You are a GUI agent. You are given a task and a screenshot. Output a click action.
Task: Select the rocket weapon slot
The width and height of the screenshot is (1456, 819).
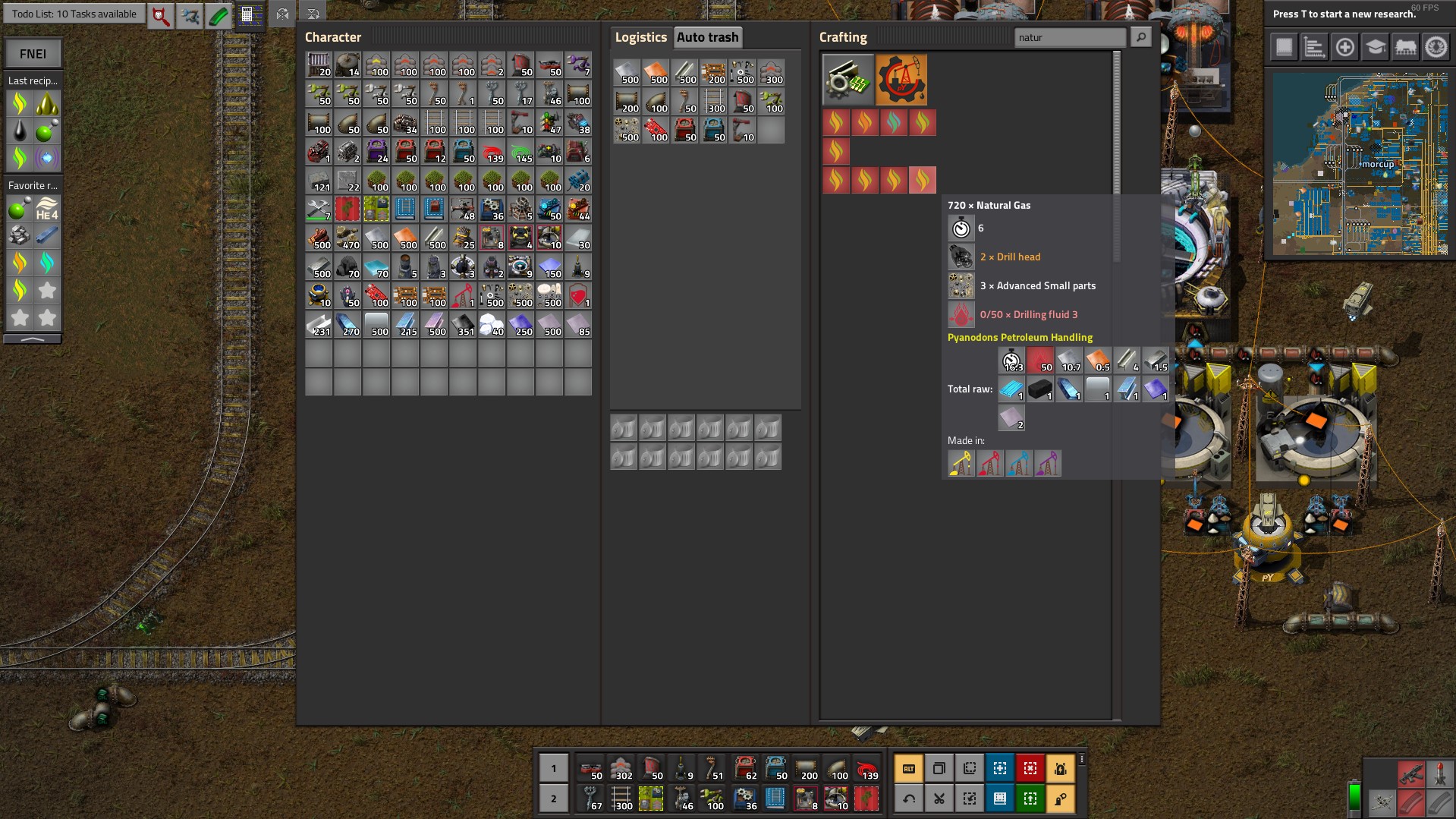pyautogui.click(x=1440, y=774)
